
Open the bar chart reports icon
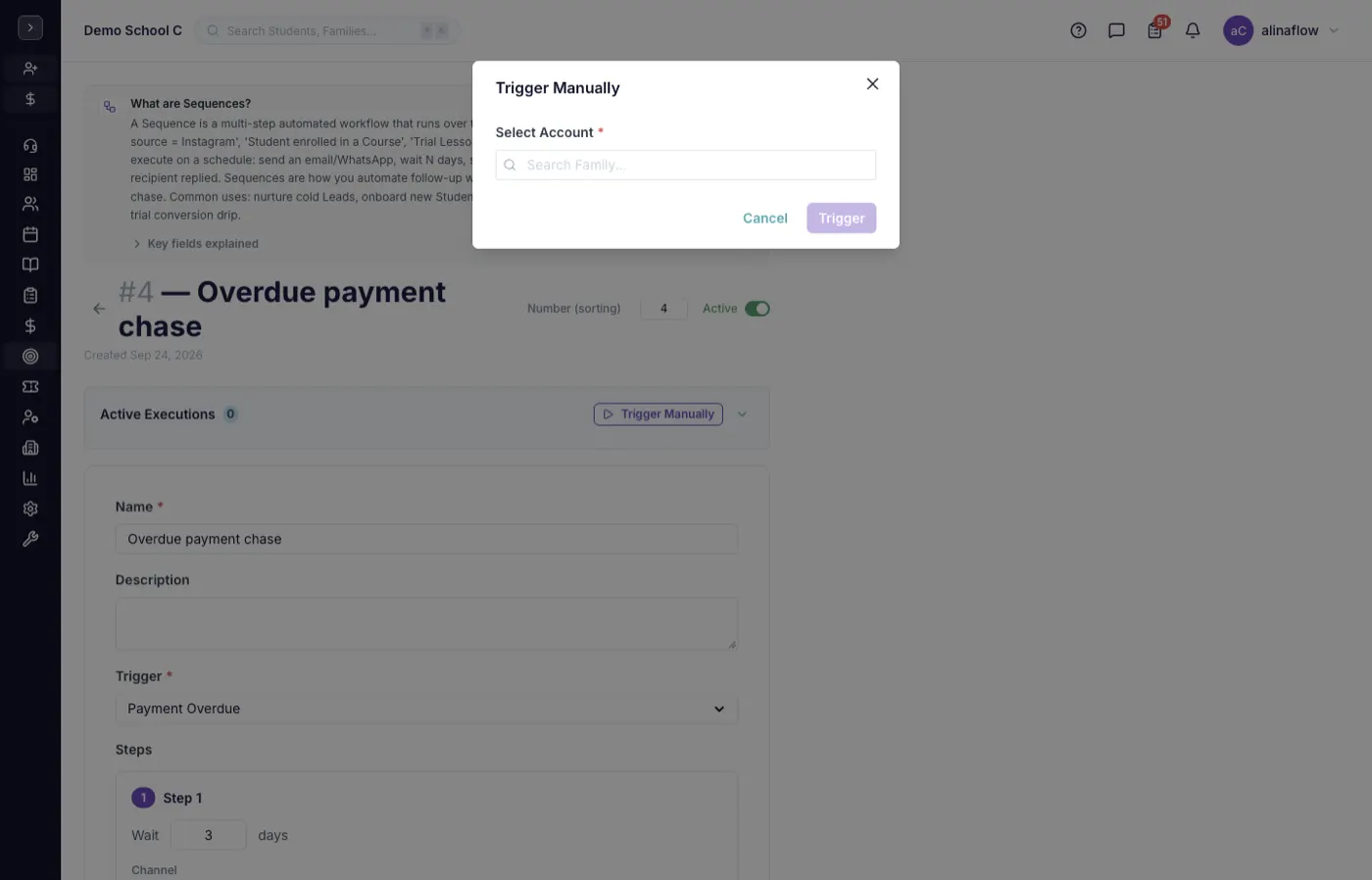point(30,478)
